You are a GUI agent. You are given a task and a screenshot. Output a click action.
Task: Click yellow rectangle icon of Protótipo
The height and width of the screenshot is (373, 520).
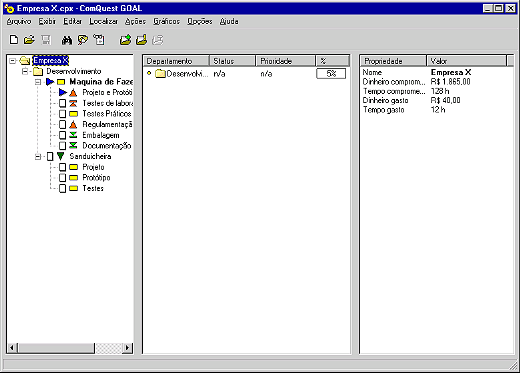(x=73, y=178)
